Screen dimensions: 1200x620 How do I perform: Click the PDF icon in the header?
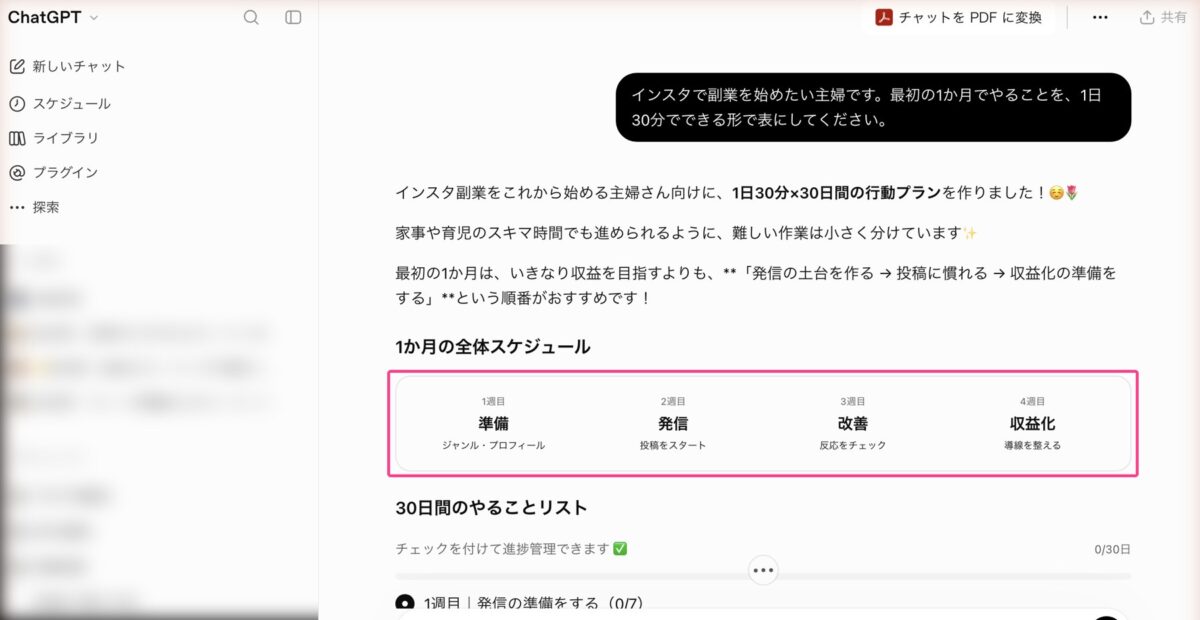coord(883,17)
